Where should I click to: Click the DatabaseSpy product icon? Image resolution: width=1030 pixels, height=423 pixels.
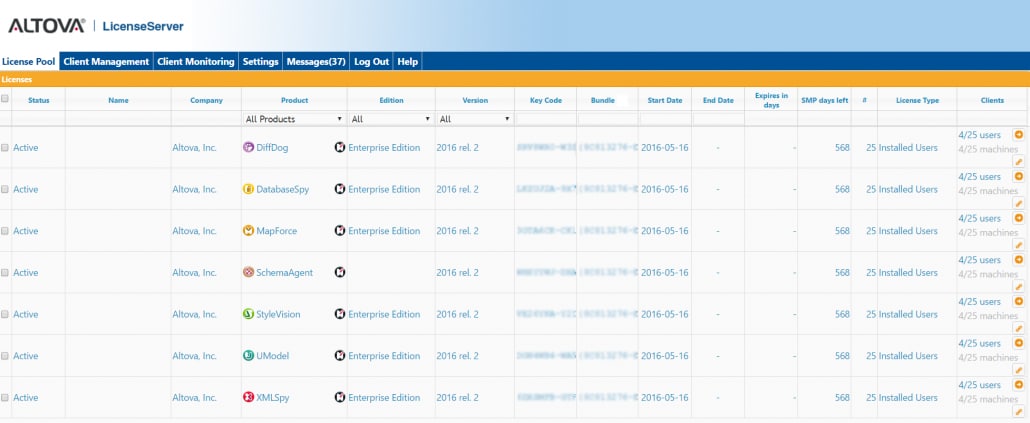248,189
